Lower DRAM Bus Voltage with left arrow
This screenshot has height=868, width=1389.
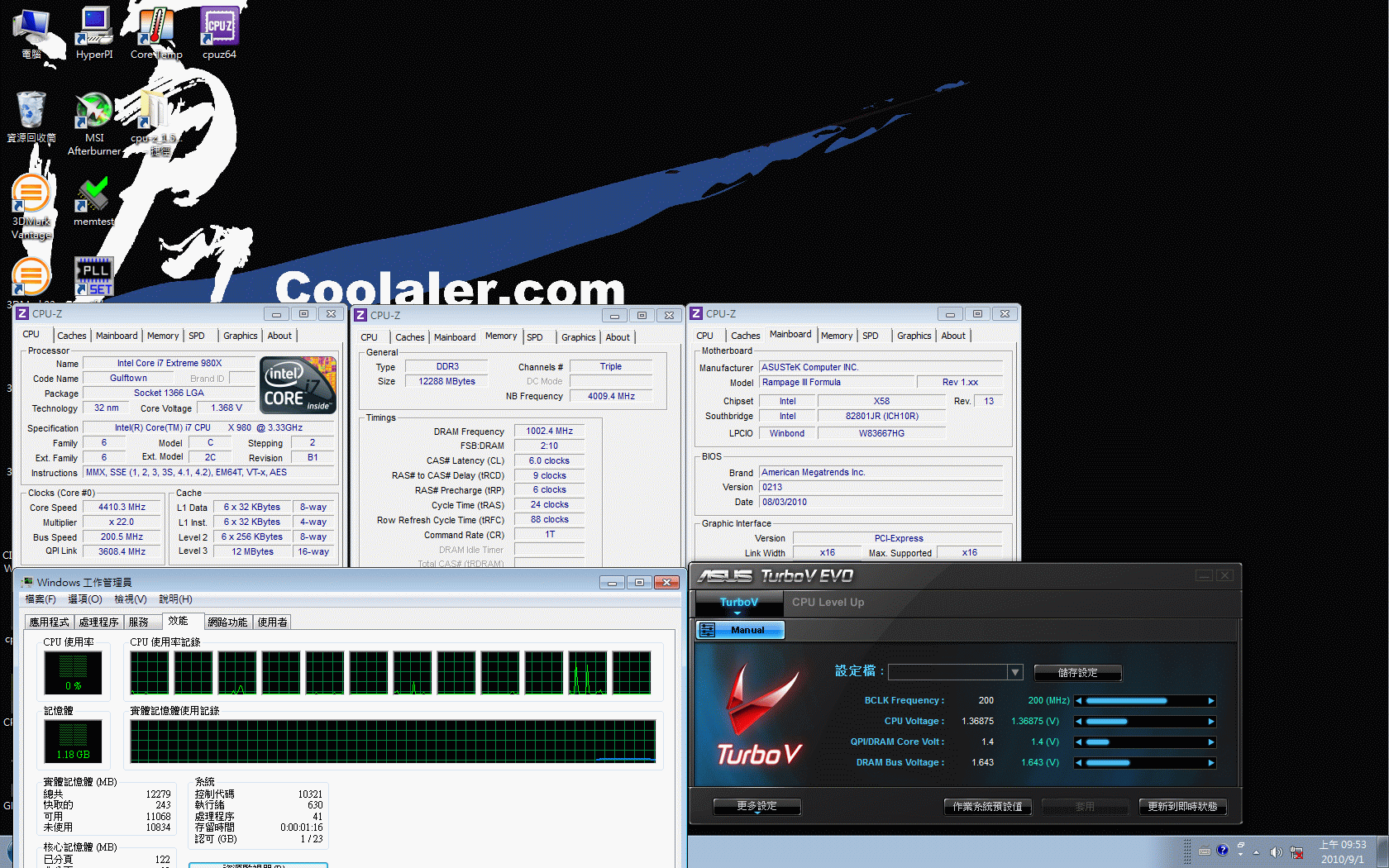(1078, 763)
